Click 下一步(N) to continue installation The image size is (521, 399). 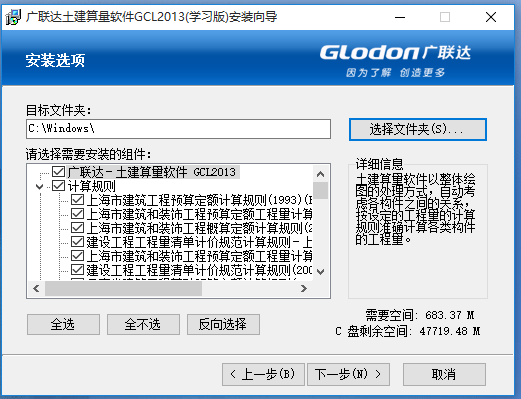(348, 374)
